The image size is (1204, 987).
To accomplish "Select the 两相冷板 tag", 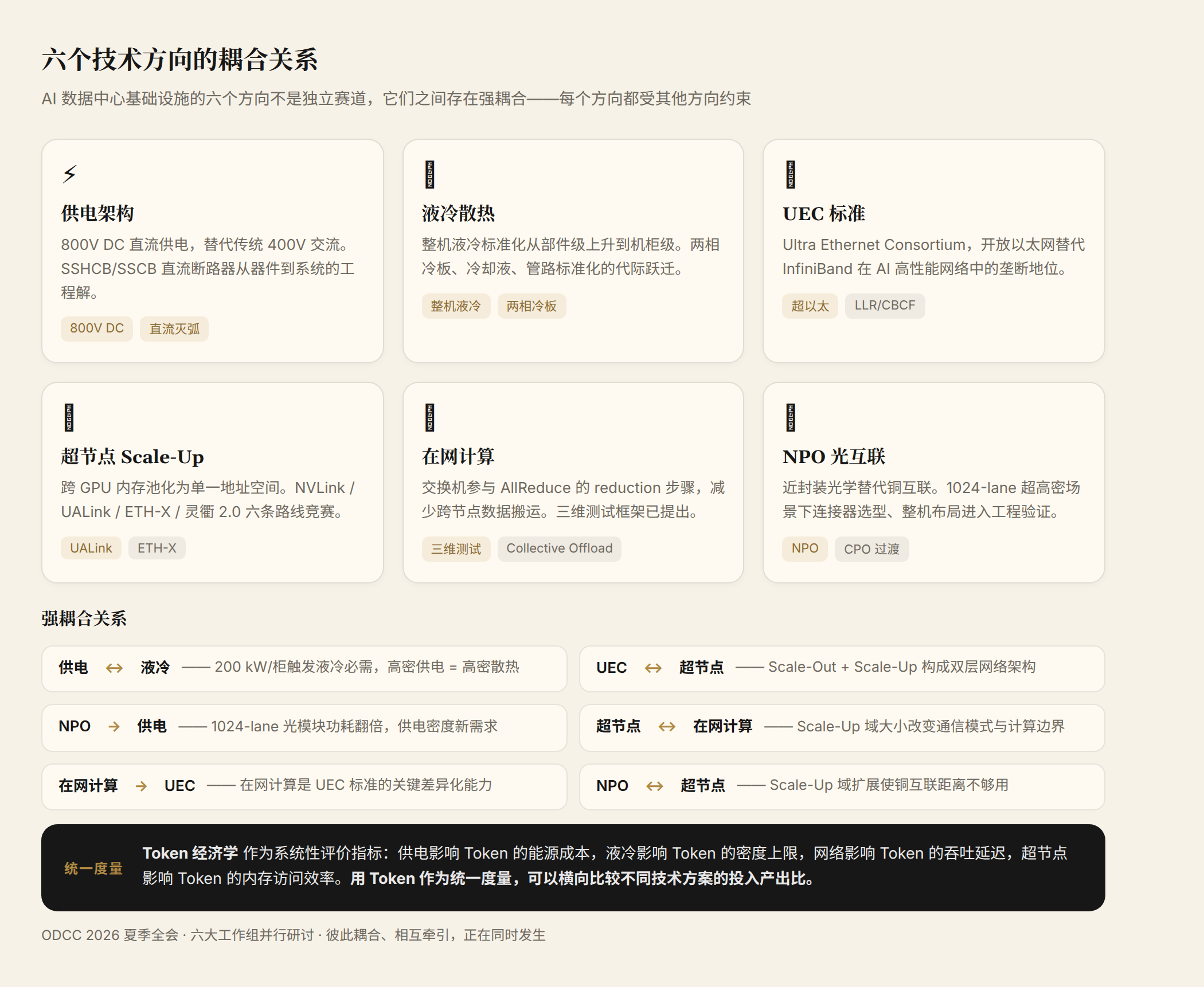I will click(531, 306).
